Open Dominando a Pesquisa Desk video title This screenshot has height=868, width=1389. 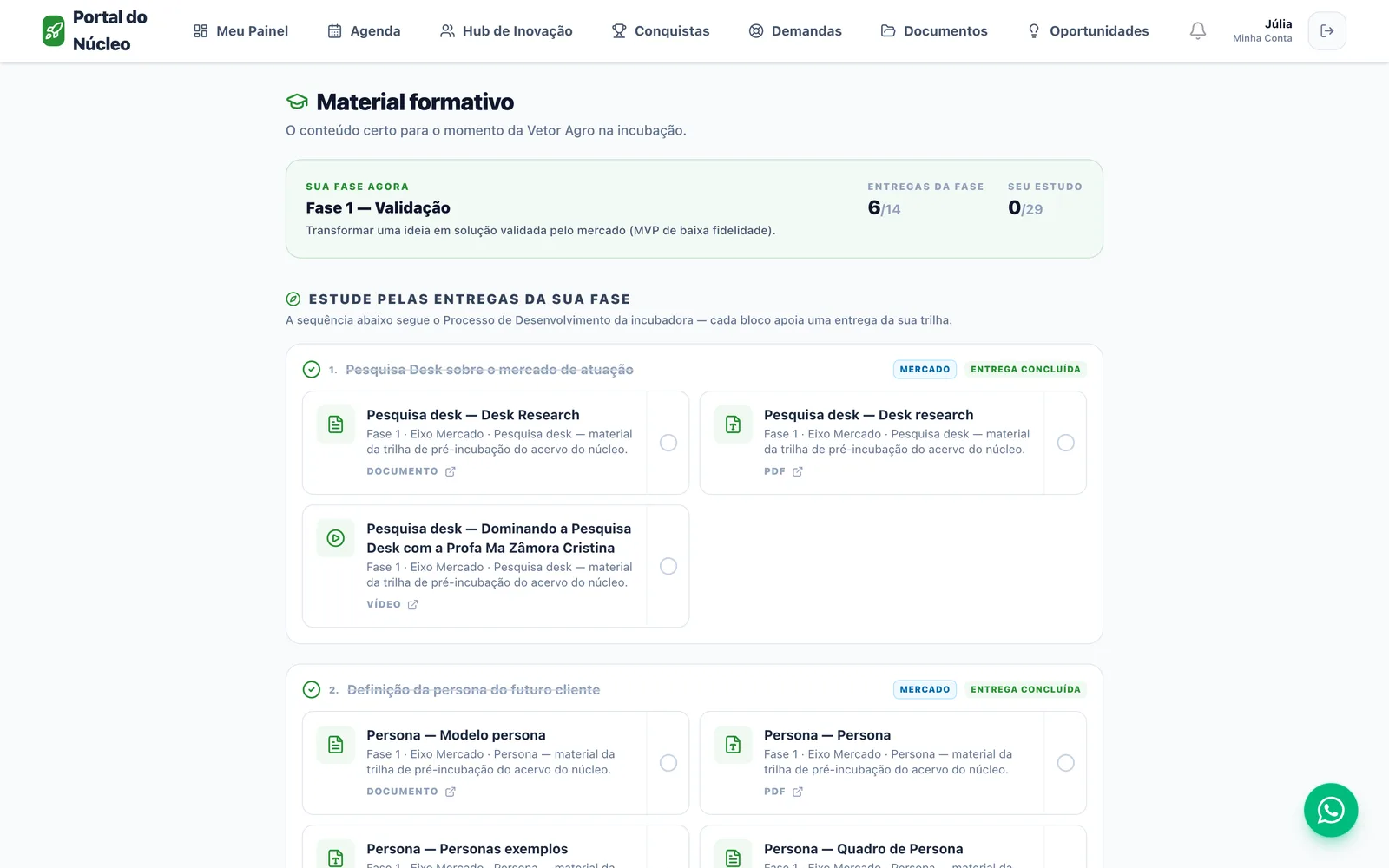point(499,538)
